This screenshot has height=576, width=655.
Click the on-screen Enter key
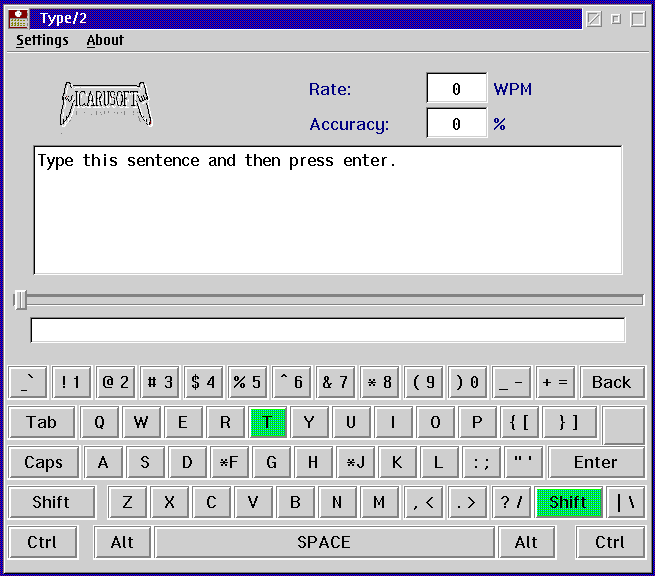pyautogui.click(x=595, y=462)
